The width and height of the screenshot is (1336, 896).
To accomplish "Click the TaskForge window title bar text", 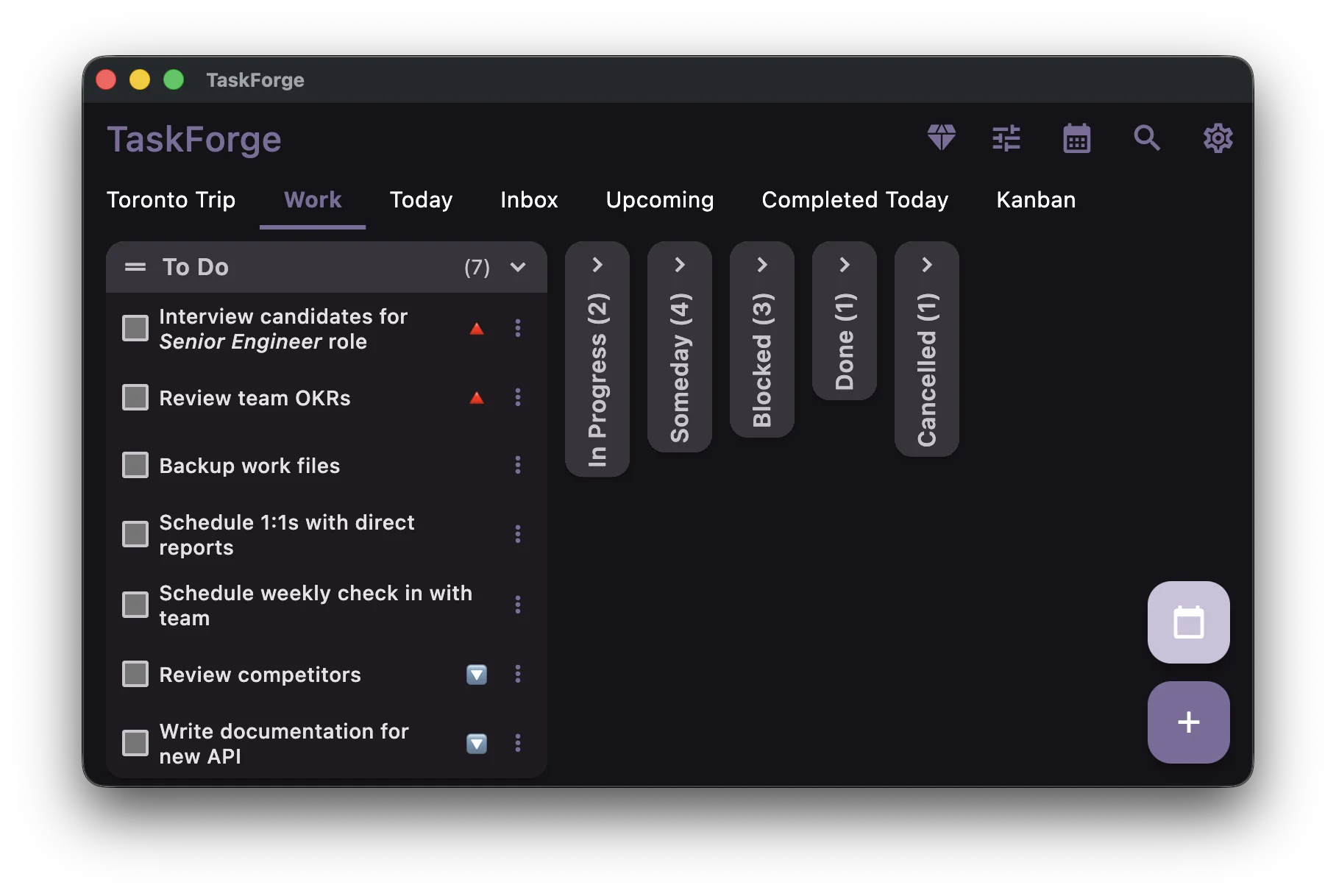I will [255, 79].
